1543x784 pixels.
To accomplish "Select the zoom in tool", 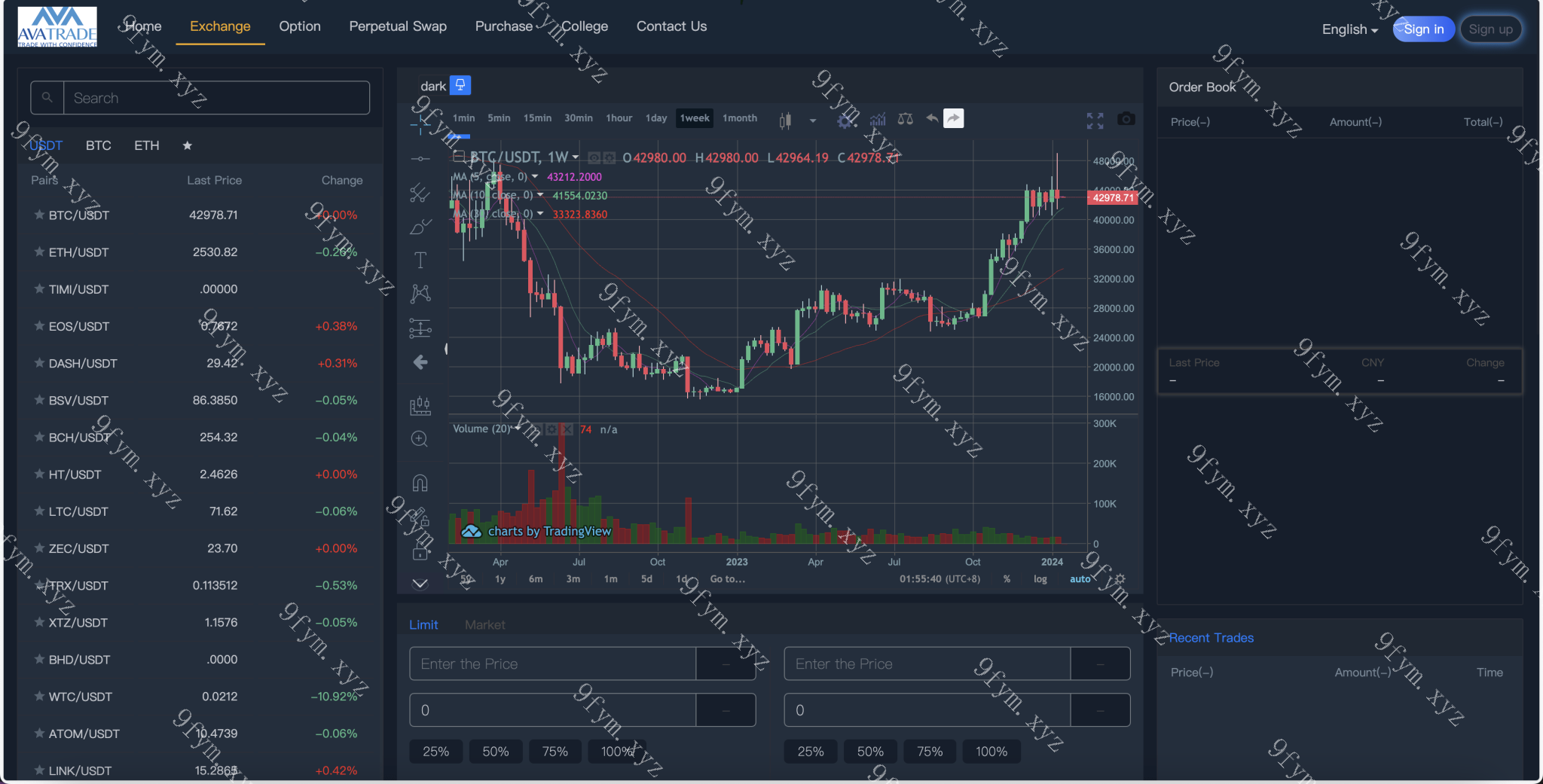I will coord(420,439).
